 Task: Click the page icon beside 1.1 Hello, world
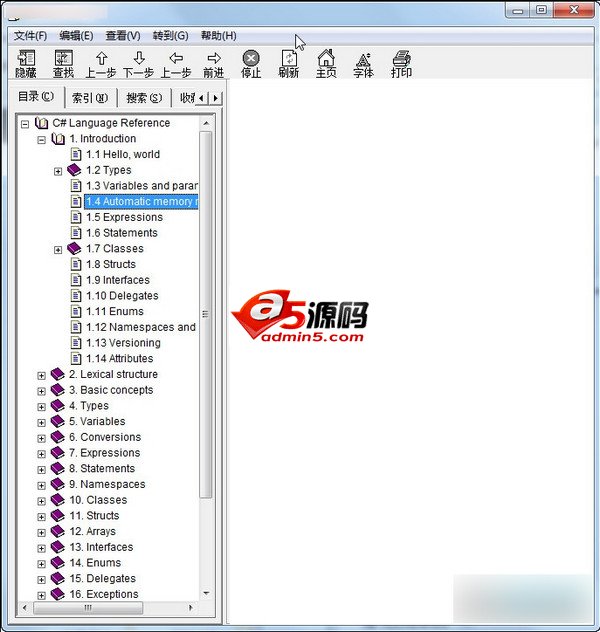(x=76, y=154)
